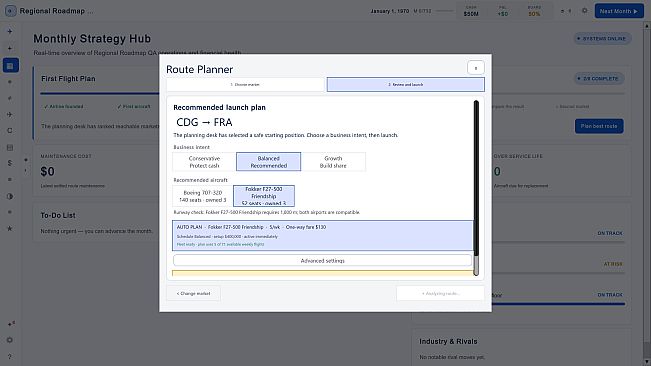The height and width of the screenshot is (366, 651).
Task: Click the half-filled circle icon in sidebar
Action: click(x=10, y=196)
